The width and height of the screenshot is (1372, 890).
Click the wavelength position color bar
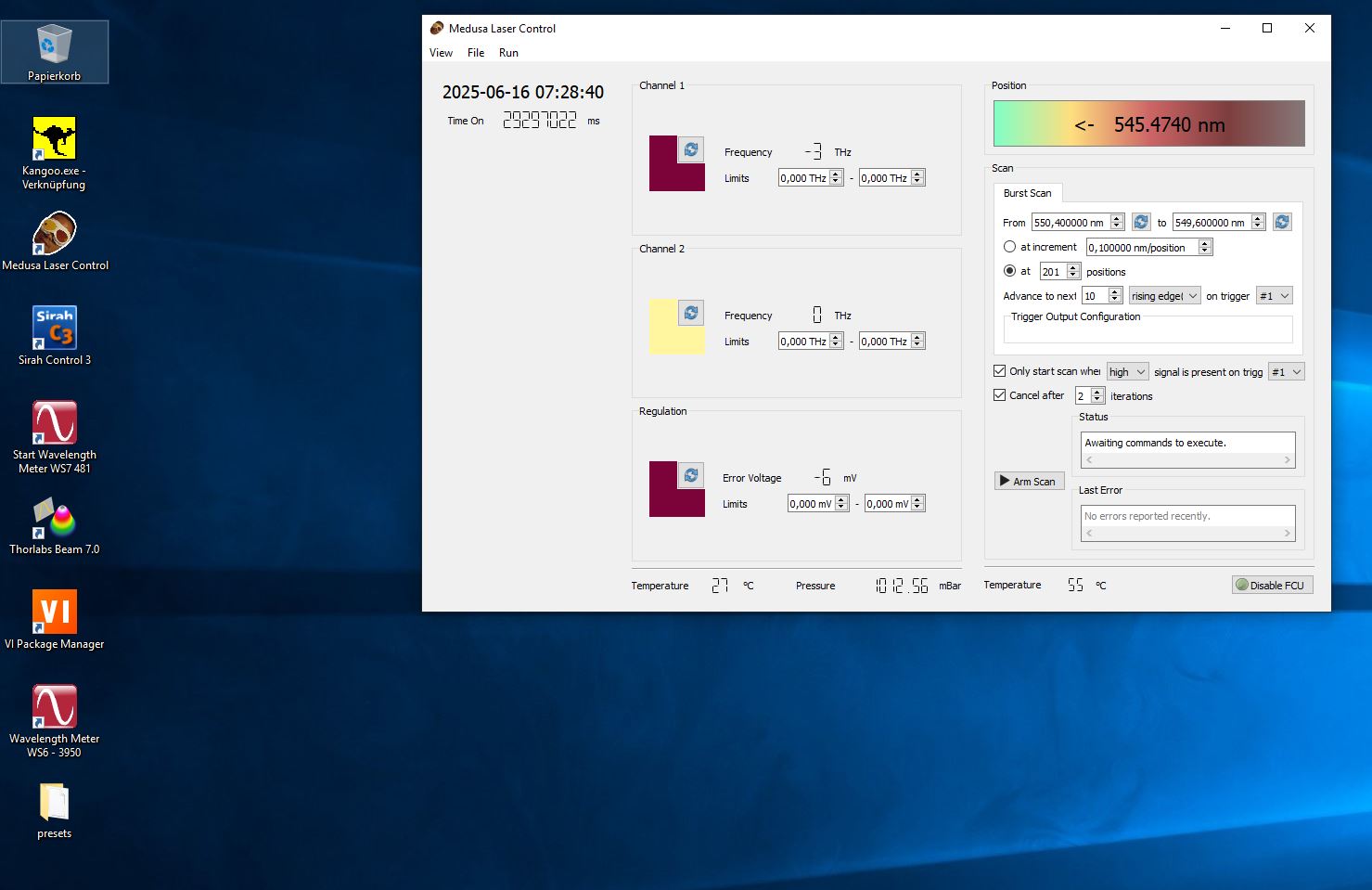tap(1148, 124)
